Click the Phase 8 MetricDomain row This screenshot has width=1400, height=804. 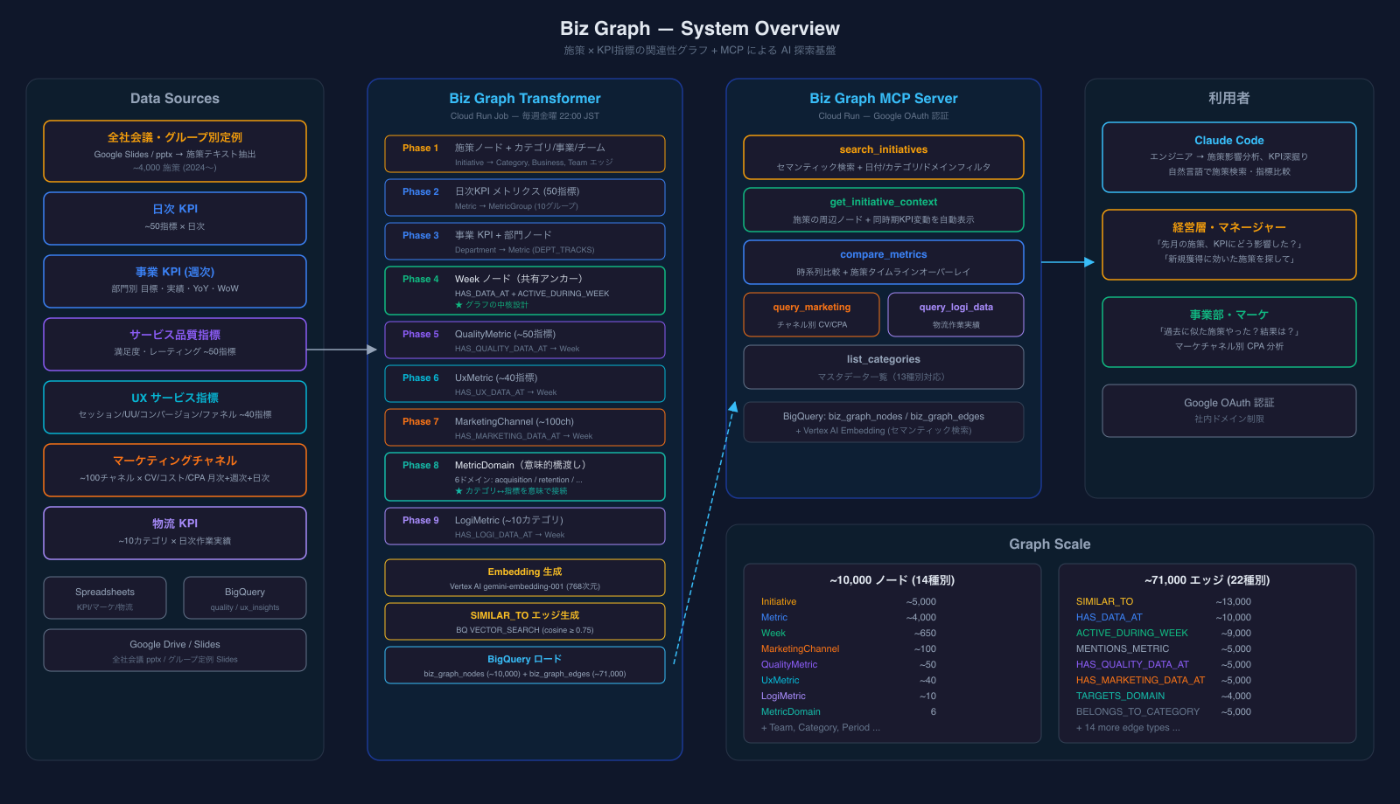(525, 477)
